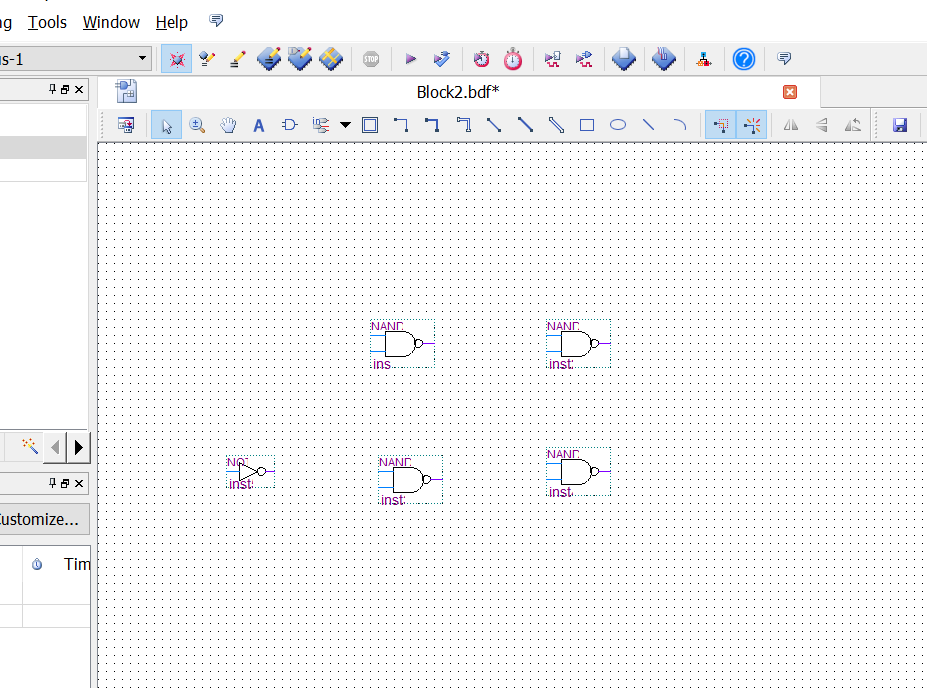The width and height of the screenshot is (927, 688).
Task: Click feedback speech bubble in main toolbar
Action: point(784,58)
